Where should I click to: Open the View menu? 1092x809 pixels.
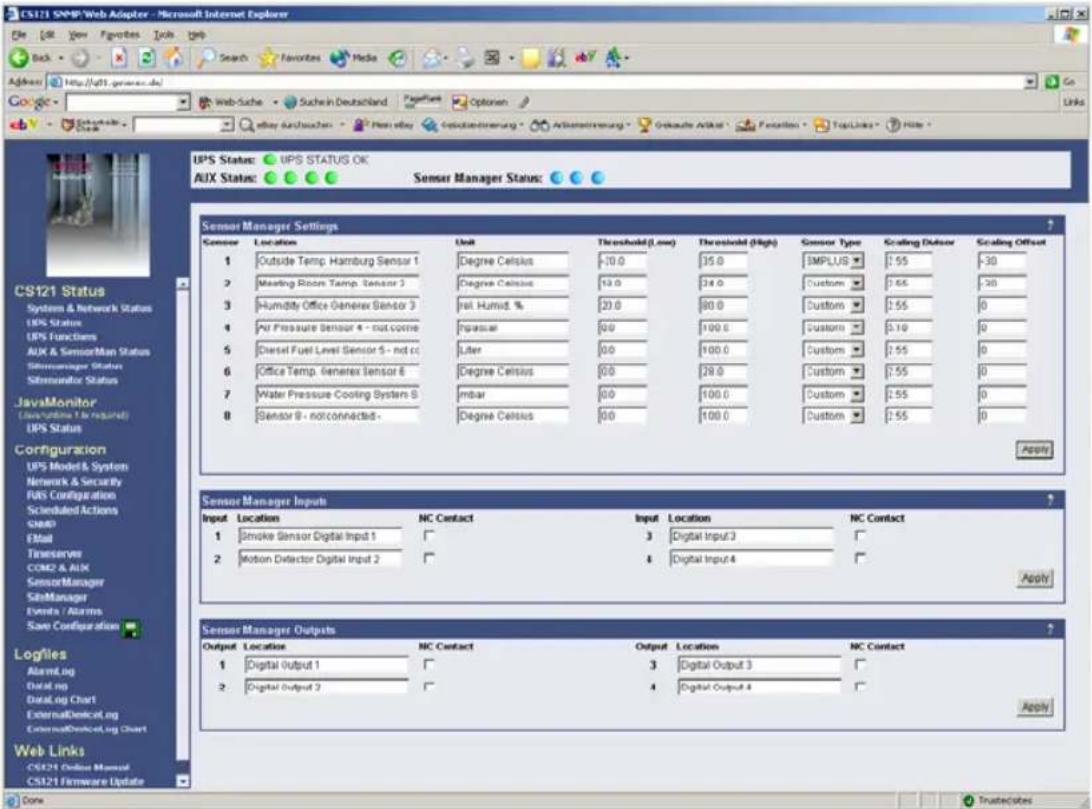[x=78, y=34]
